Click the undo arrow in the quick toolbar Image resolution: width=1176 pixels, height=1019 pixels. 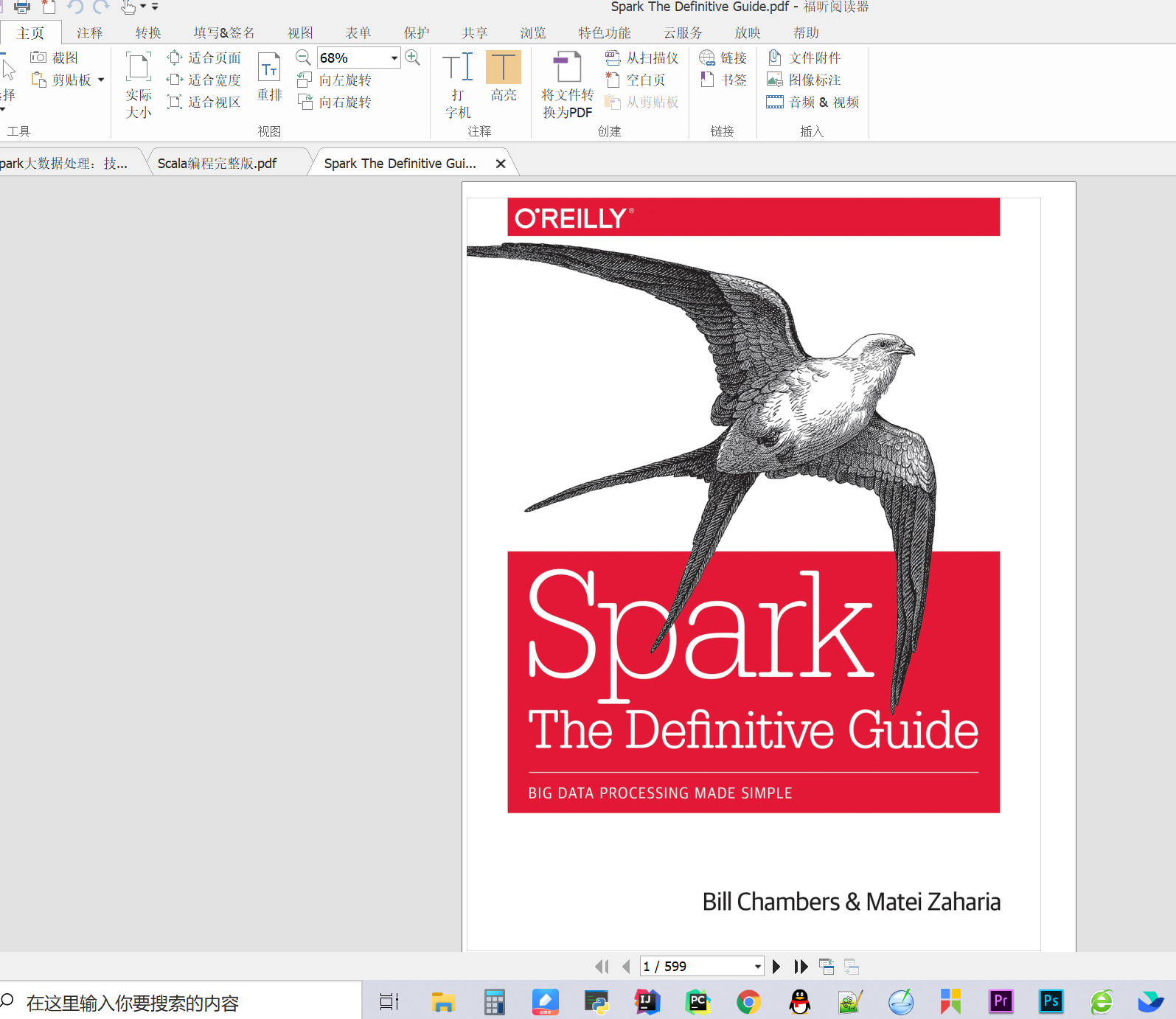tap(75, 7)
